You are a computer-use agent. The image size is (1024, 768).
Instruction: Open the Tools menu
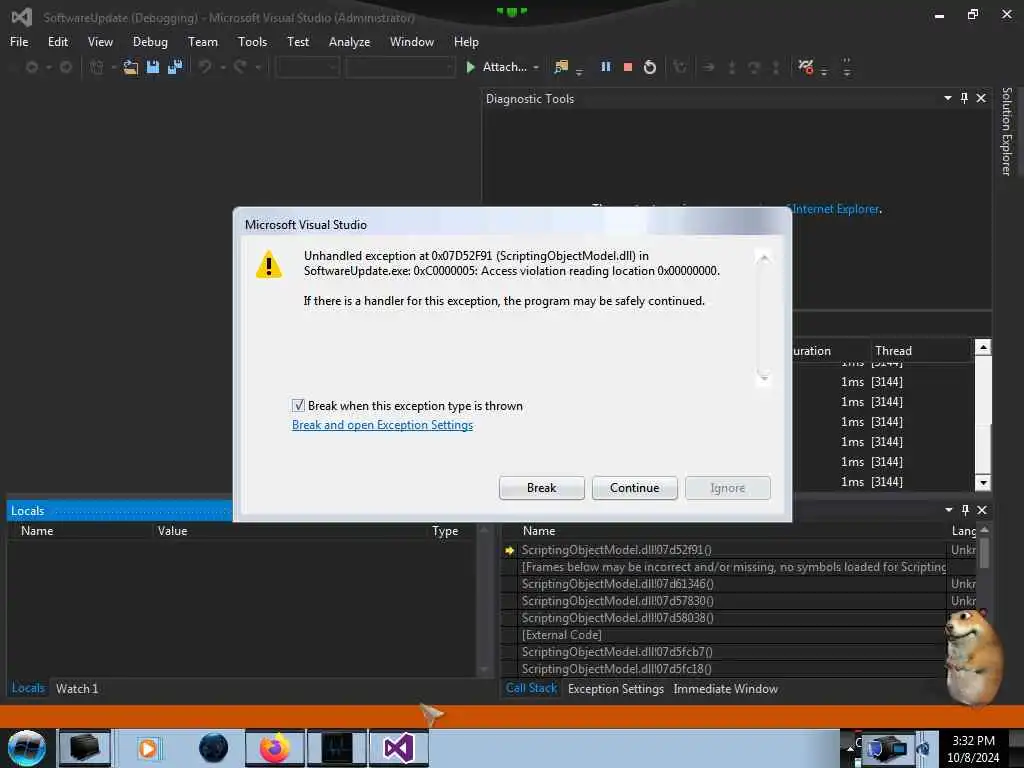click(x=252, y=42)
